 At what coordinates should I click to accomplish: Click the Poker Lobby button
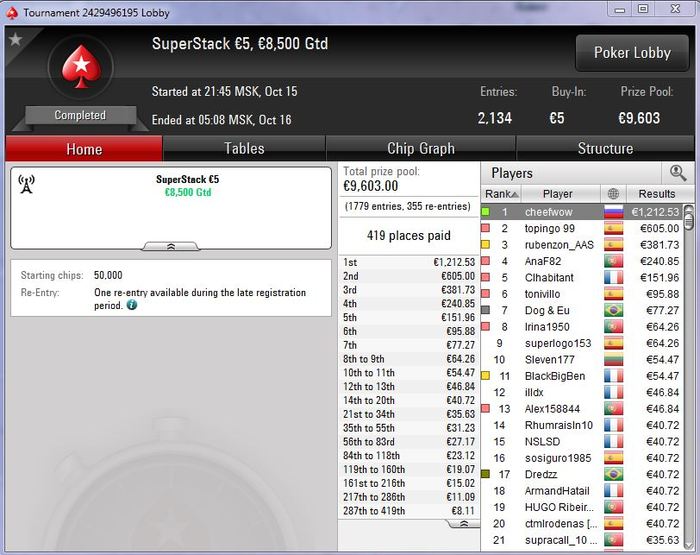coord(632,53)
